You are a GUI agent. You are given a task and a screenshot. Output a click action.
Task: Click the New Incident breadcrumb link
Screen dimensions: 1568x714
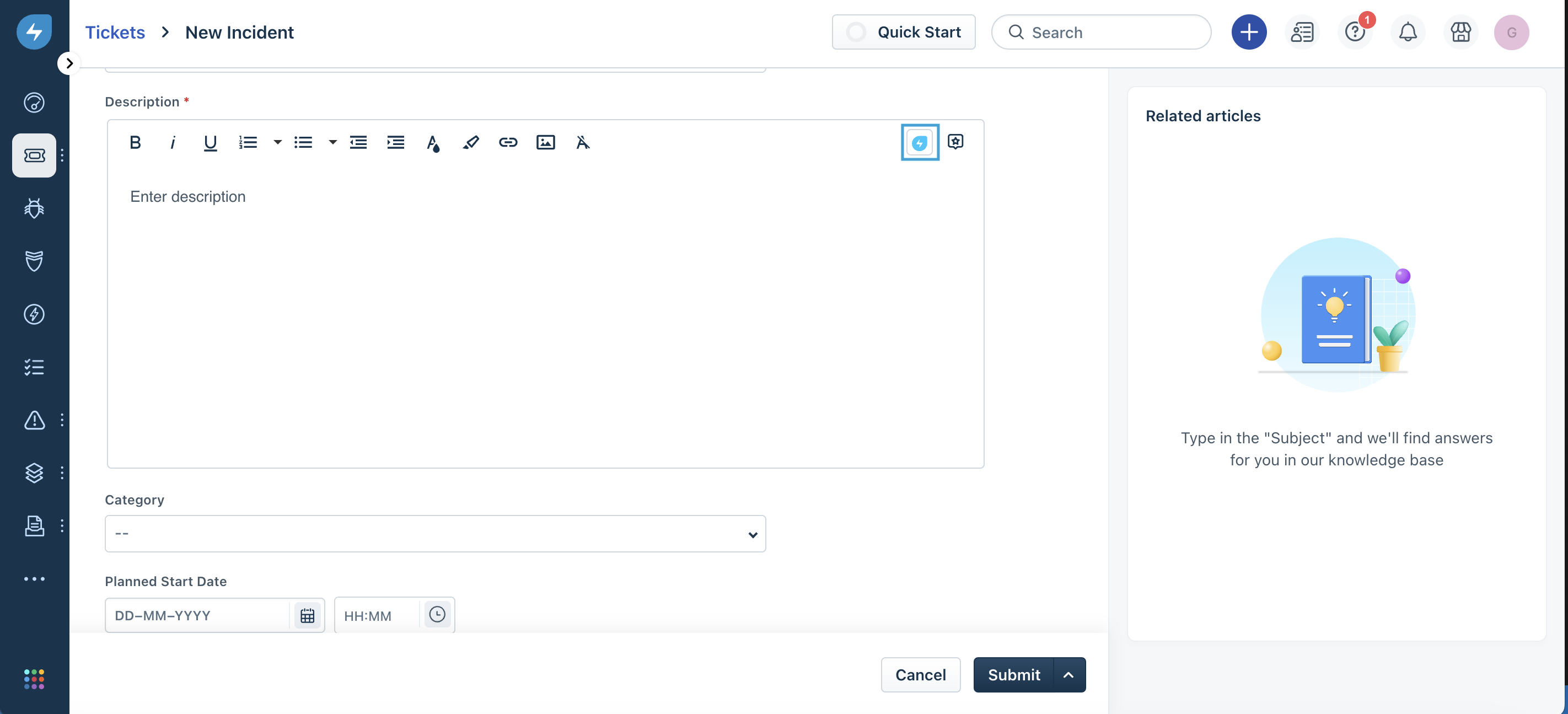240,32
